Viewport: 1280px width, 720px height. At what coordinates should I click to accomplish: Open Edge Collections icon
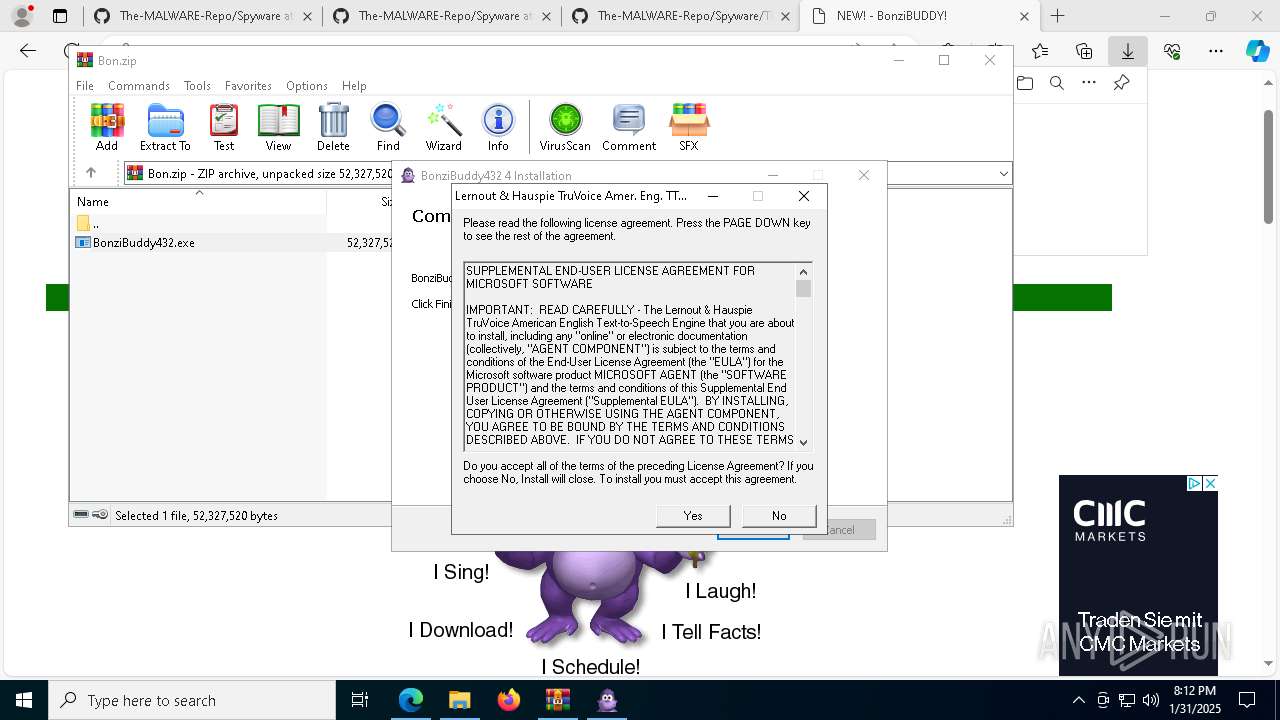(1084, 51)
